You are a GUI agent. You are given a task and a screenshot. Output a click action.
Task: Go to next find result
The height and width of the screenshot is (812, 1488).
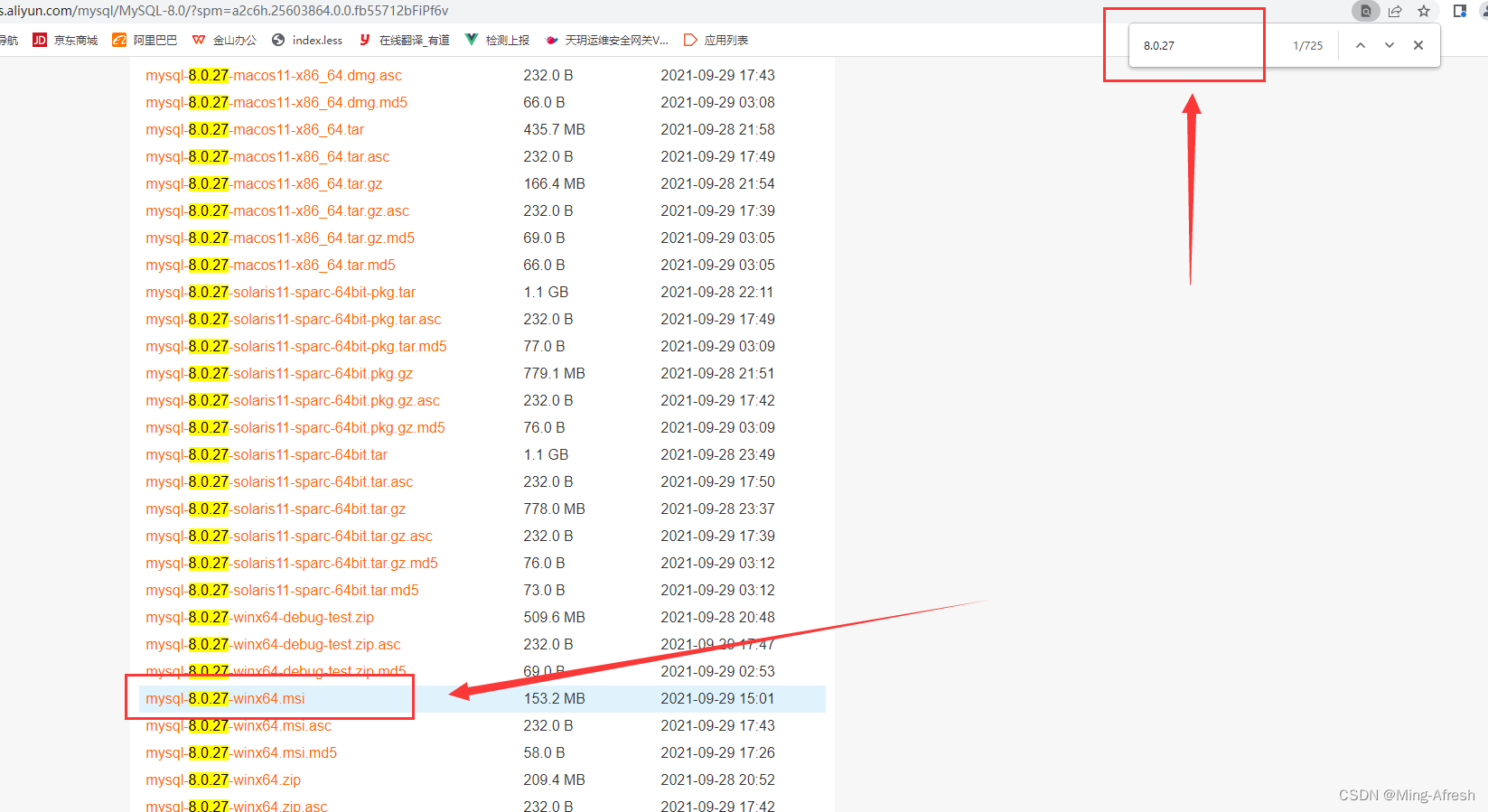pyautogui.click(x=1390, y=45)
